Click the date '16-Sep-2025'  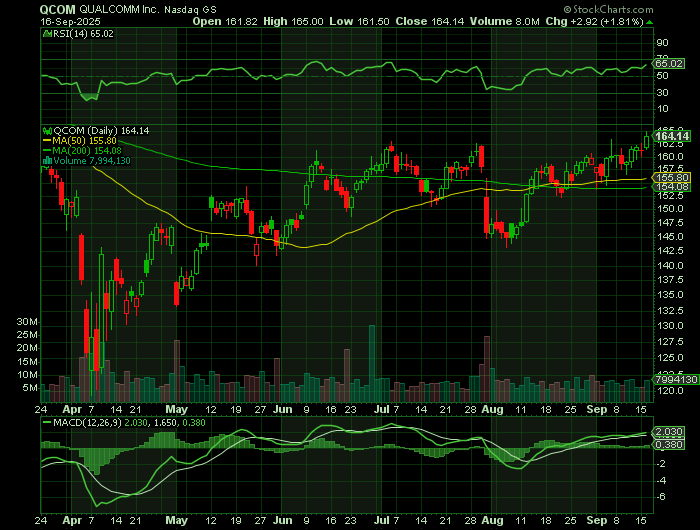(x=70, y=21)
